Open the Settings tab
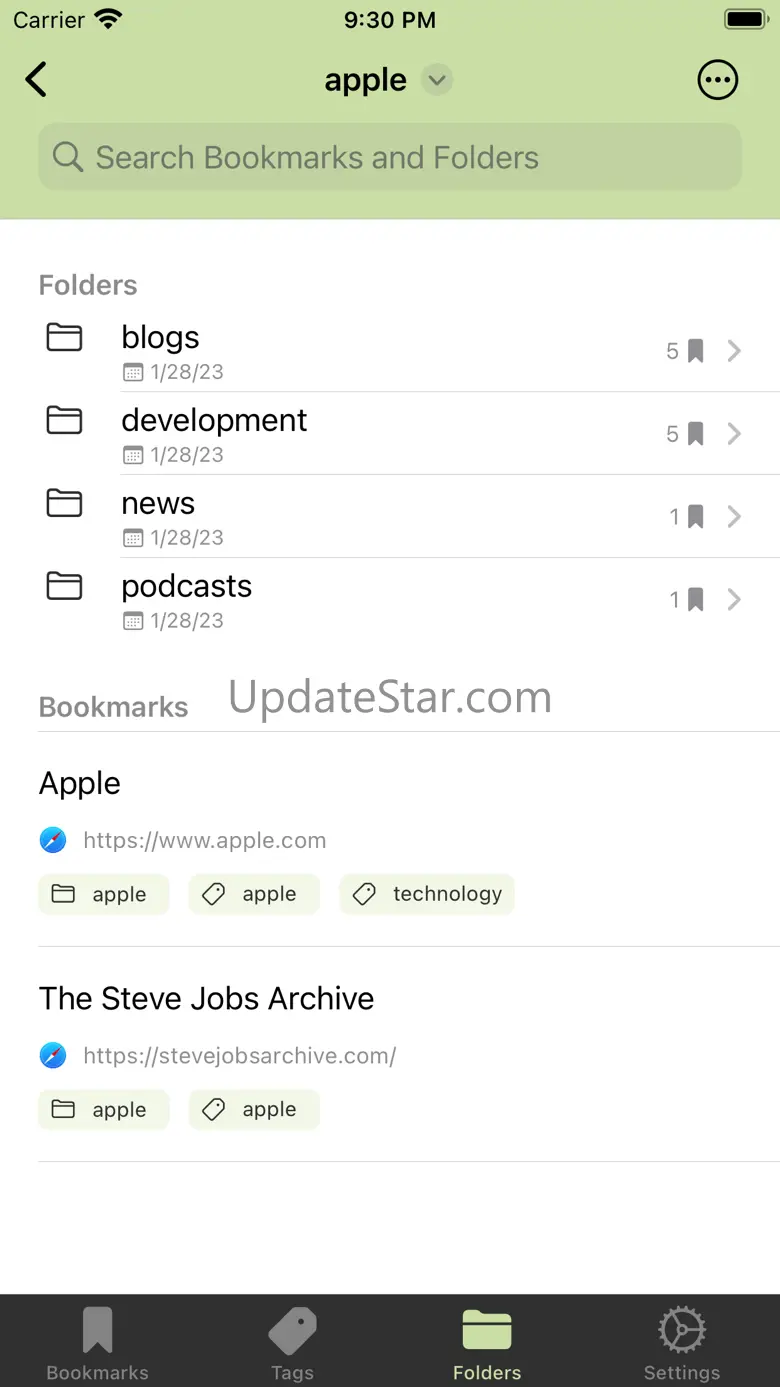The image size is (780, 1387). (x=682, y=1343)
